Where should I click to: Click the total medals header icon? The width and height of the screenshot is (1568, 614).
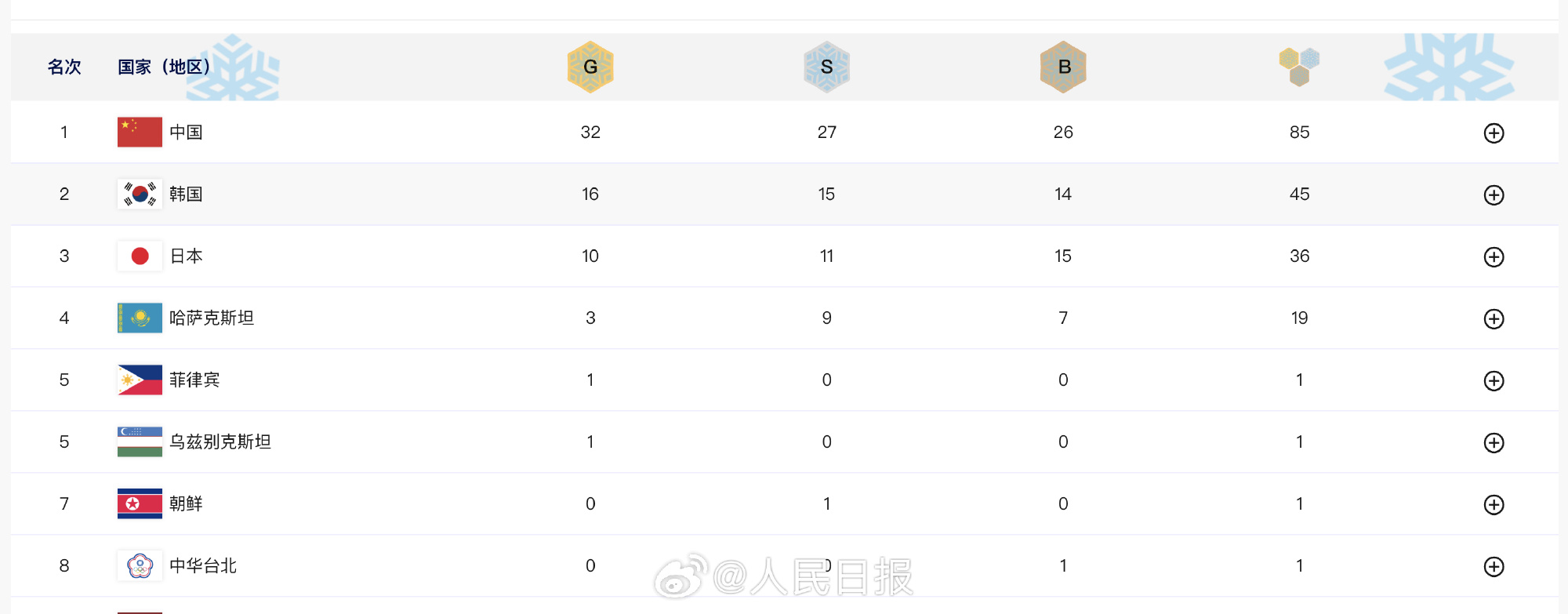point(1299,67)
